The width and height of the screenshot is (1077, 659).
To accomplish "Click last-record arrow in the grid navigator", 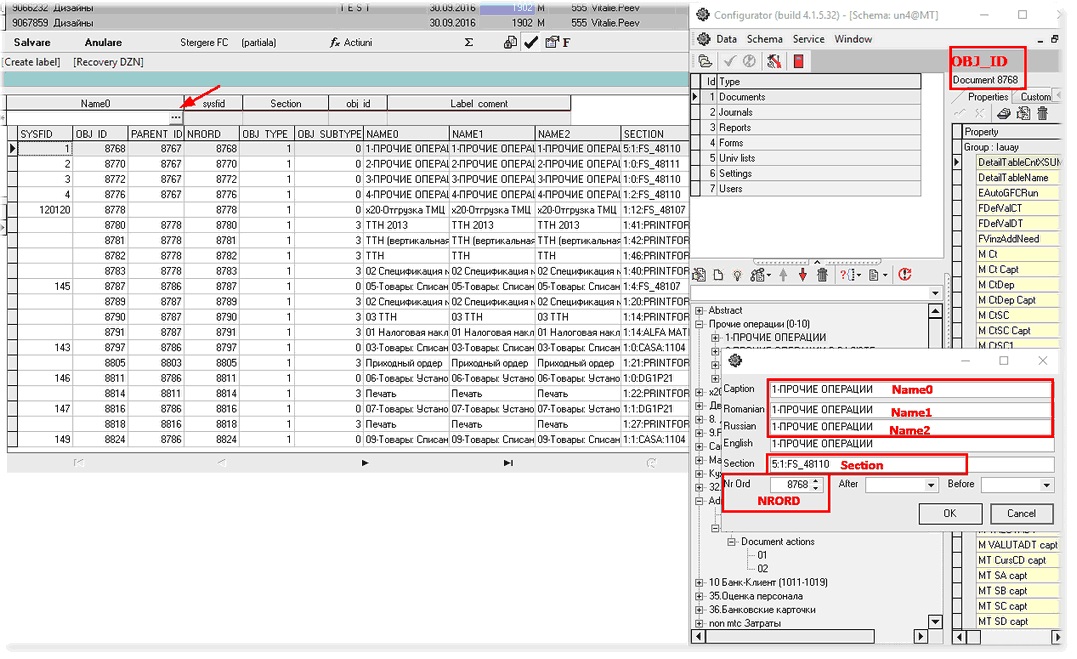I will [x=508, y=463].
